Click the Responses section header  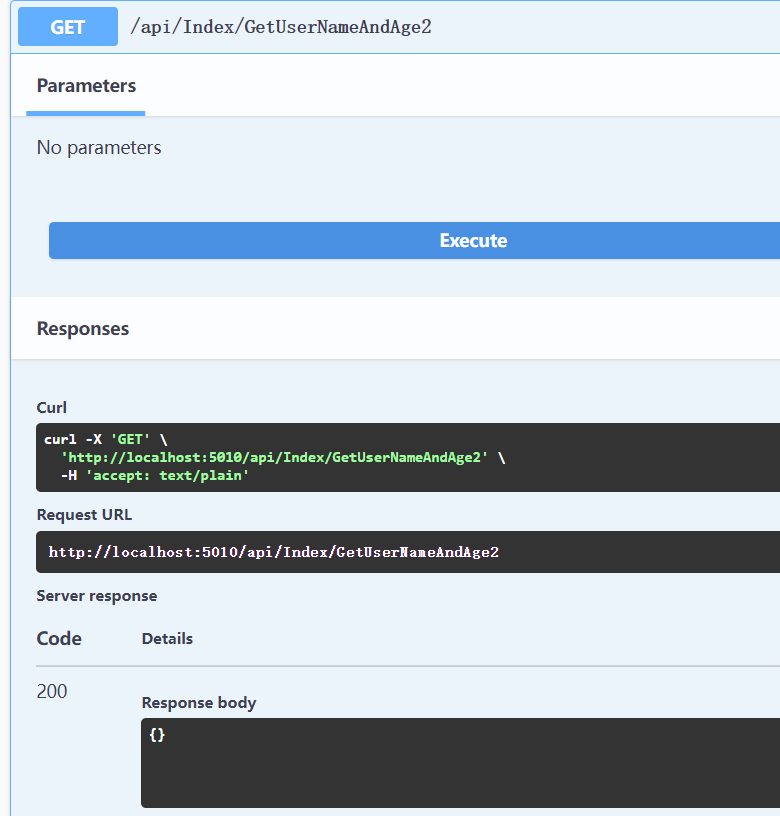(83, 329)
